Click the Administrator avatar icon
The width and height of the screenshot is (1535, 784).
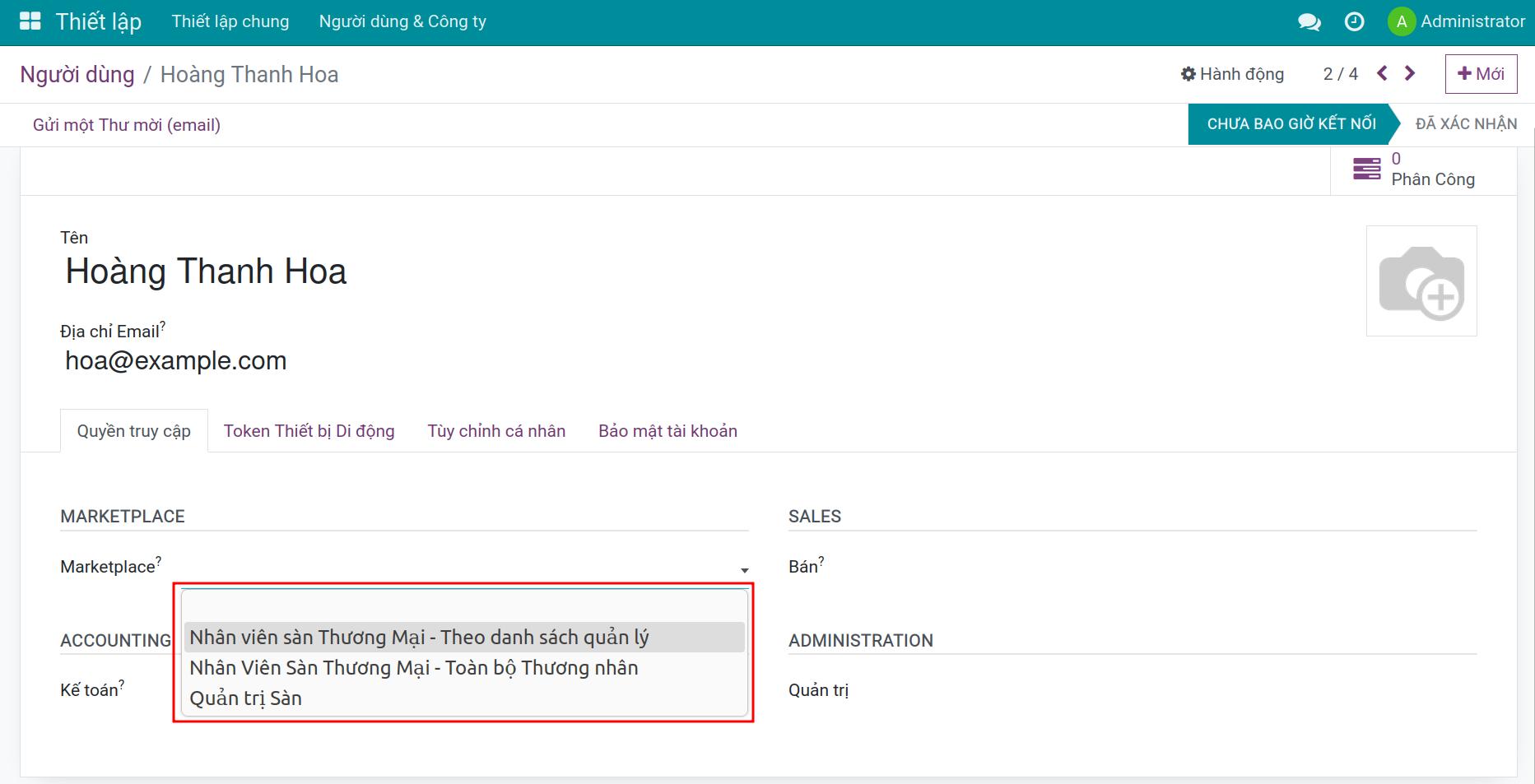click(x=1401, y=22)
